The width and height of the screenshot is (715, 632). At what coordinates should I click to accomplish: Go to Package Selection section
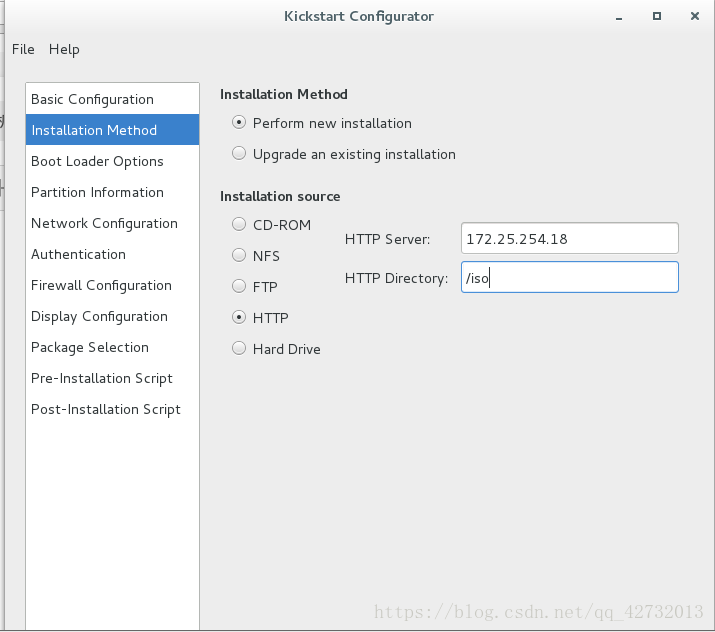pos(113,347)
